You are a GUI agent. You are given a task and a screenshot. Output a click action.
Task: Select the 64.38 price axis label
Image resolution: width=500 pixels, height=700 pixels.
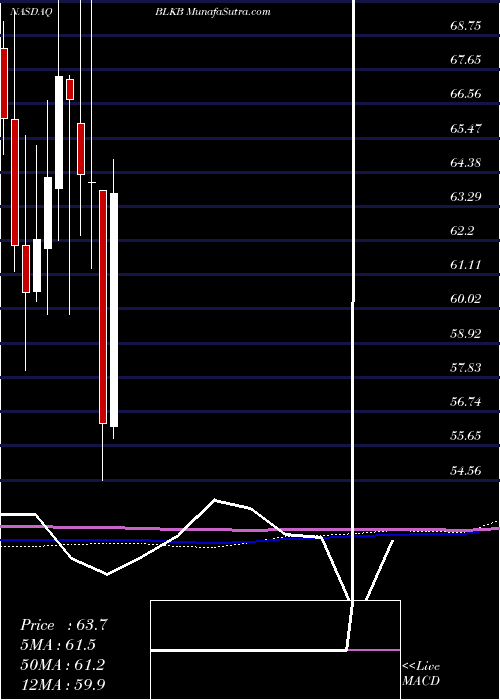(466, 162)
